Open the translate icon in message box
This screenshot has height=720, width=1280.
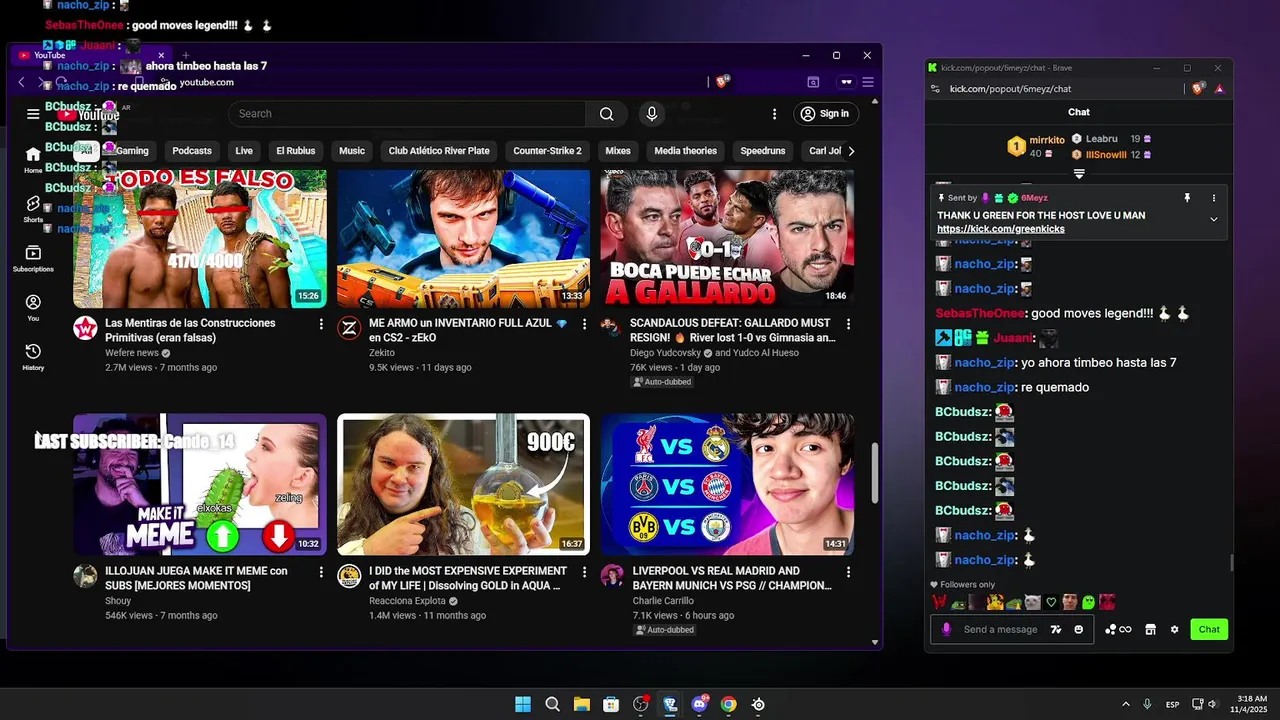[x=1056, y=629]
